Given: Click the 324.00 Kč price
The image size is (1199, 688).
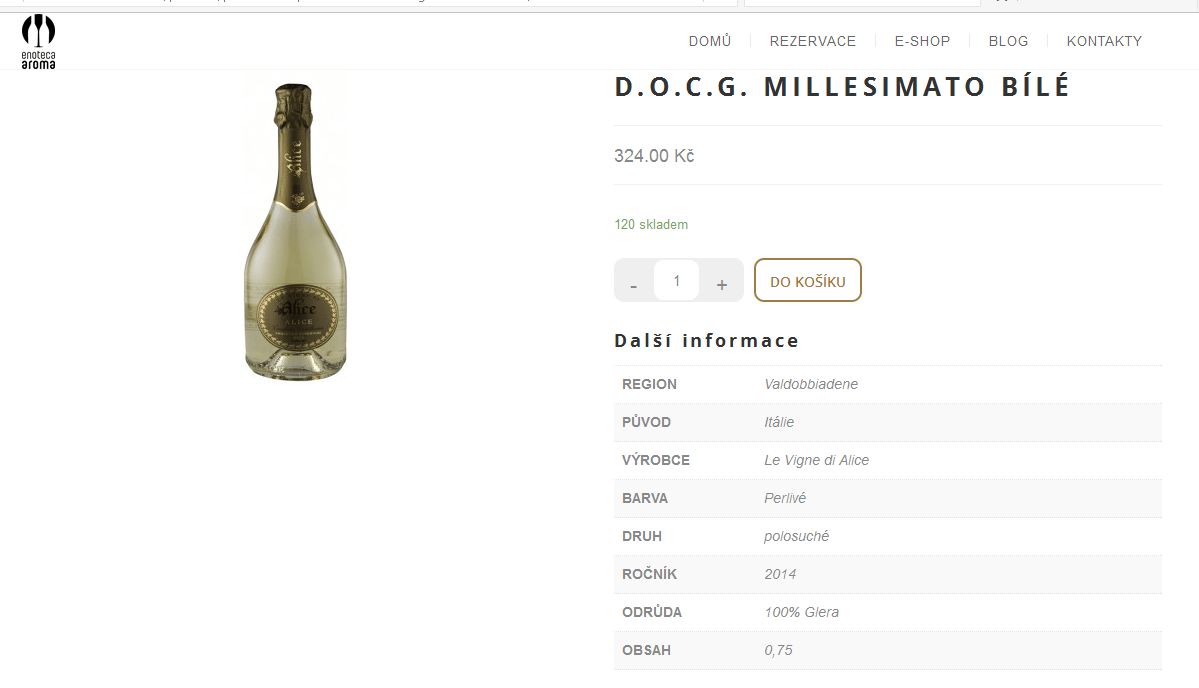Looking at the screenshot, I should [654, 156].
